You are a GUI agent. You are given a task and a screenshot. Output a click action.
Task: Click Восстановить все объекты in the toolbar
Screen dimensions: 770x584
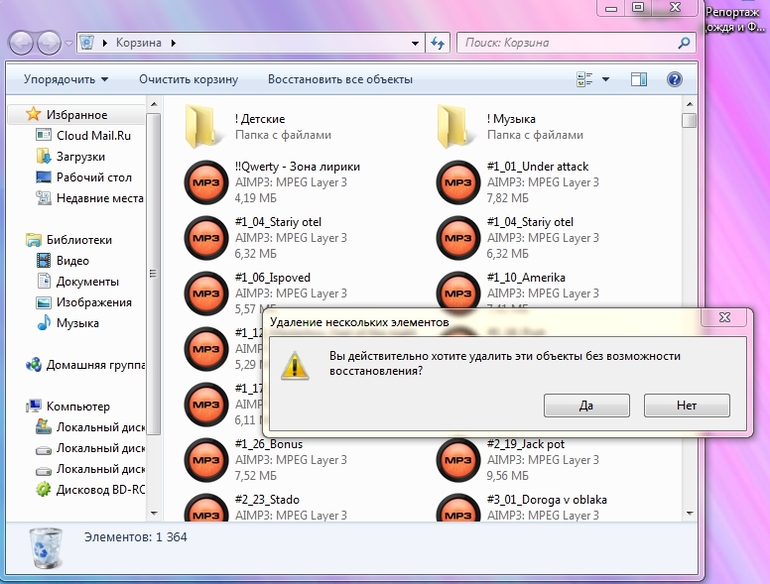pos(340,79)
